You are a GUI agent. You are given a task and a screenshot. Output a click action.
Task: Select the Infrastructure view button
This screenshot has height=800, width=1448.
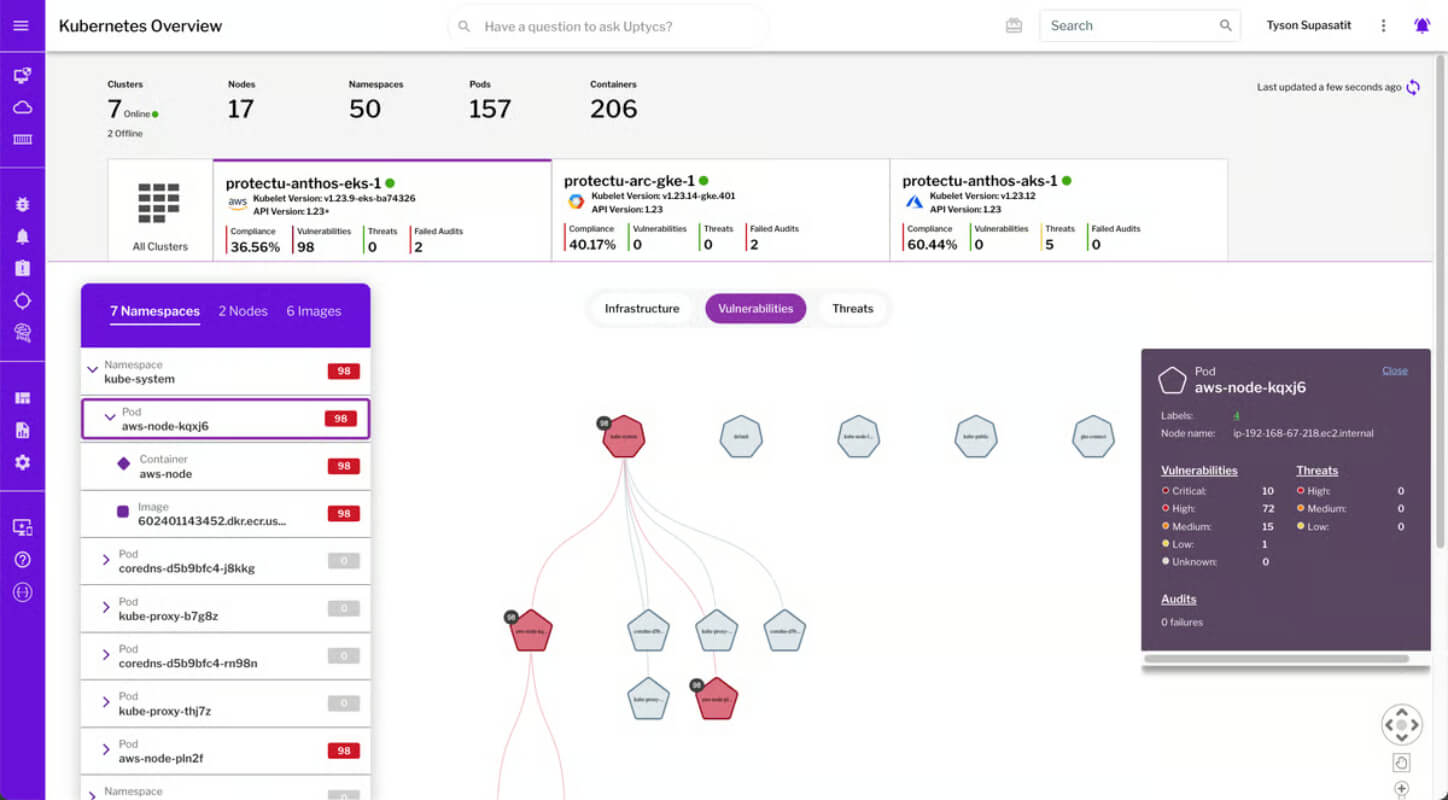coord(642,308)
